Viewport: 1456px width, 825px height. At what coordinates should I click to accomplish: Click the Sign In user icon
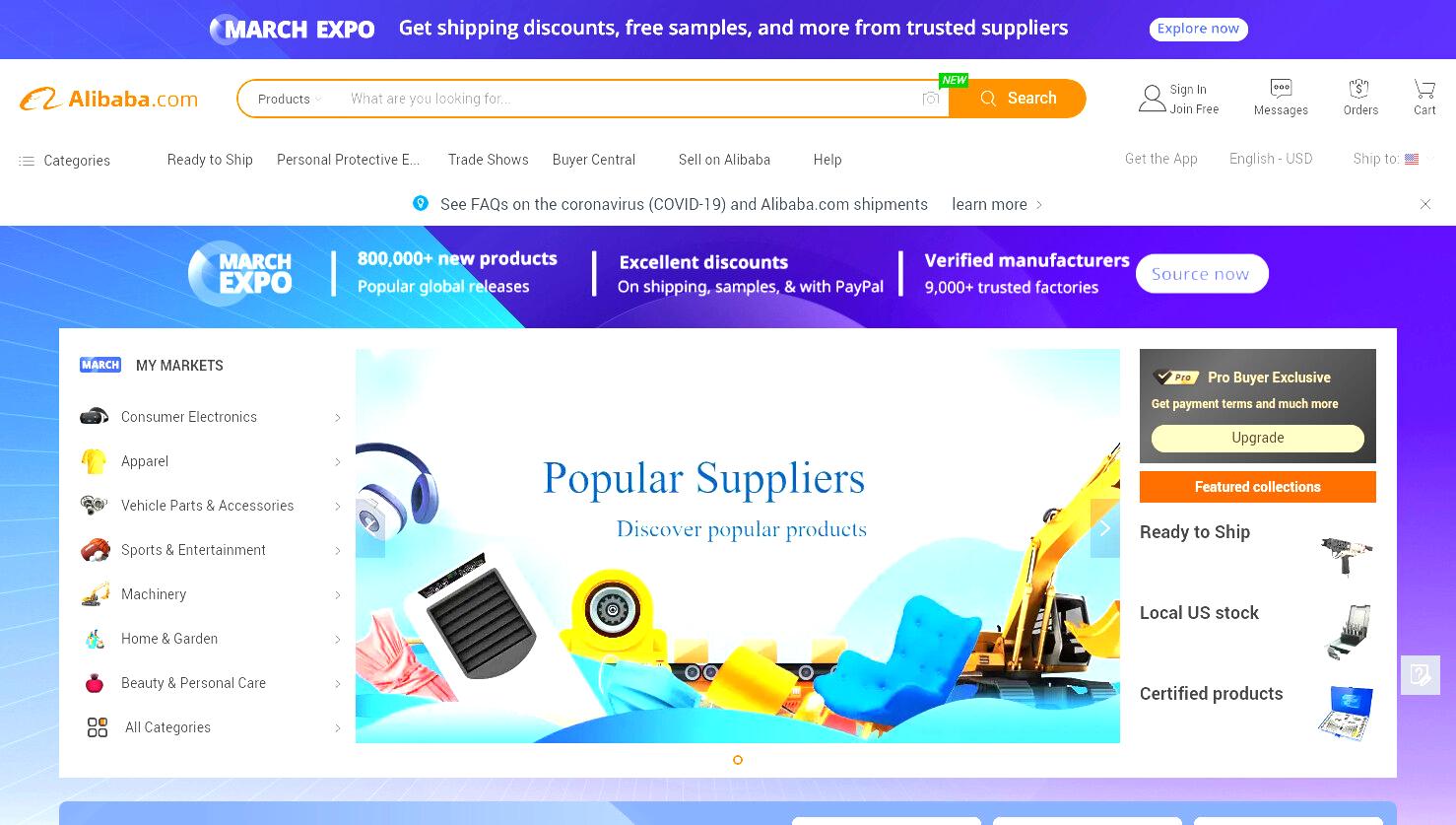(1152, 99)
